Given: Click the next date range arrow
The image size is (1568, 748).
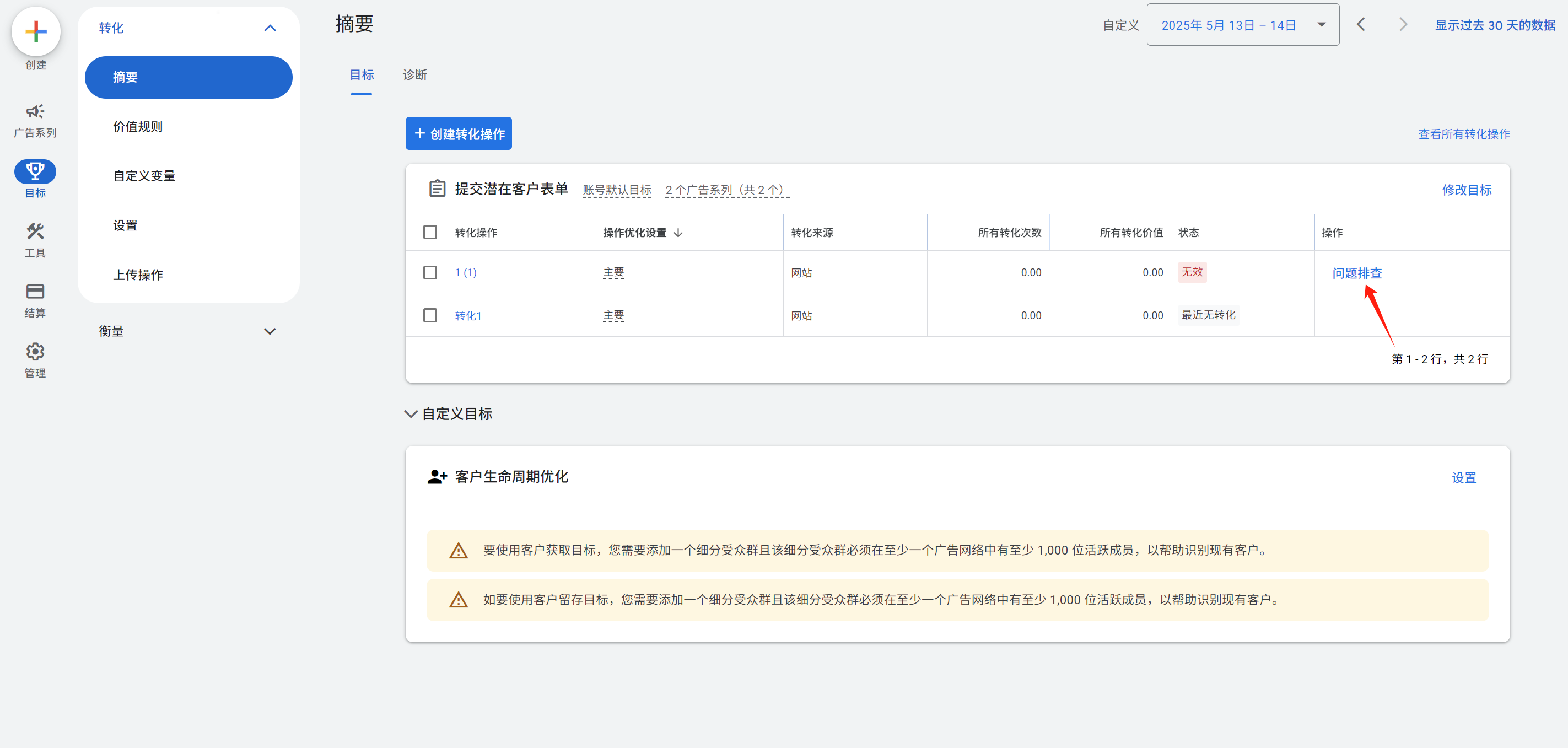Looking at the screenshot, I should tap(1403, 24).
